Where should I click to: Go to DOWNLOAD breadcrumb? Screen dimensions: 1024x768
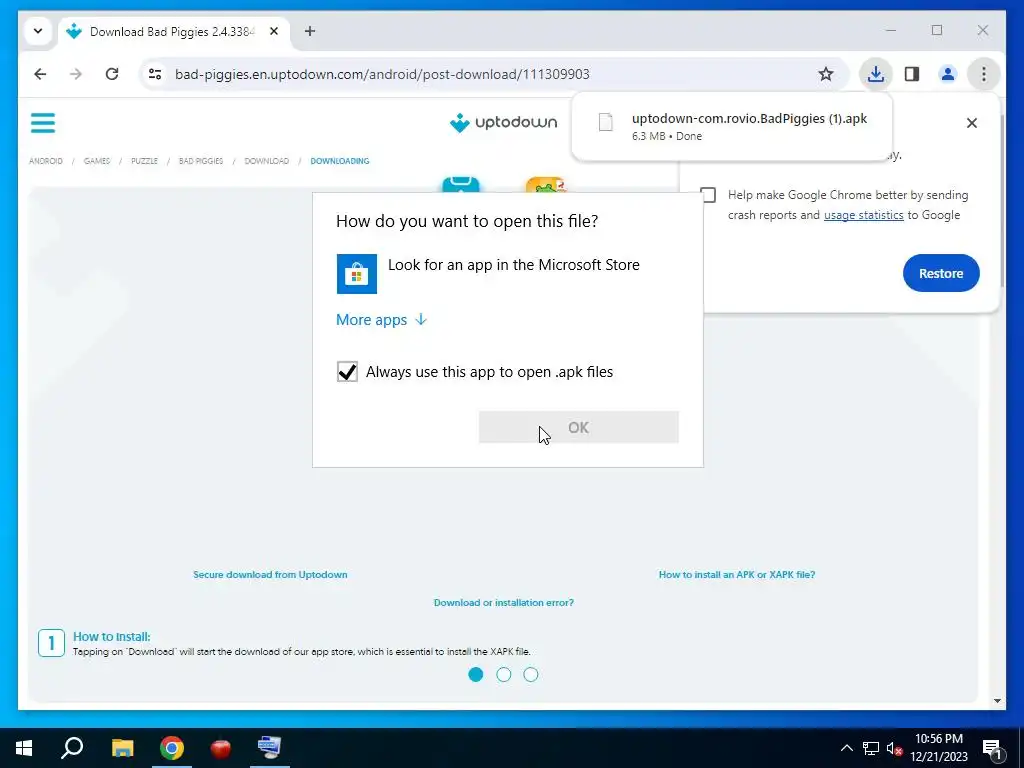coord(266,161)
